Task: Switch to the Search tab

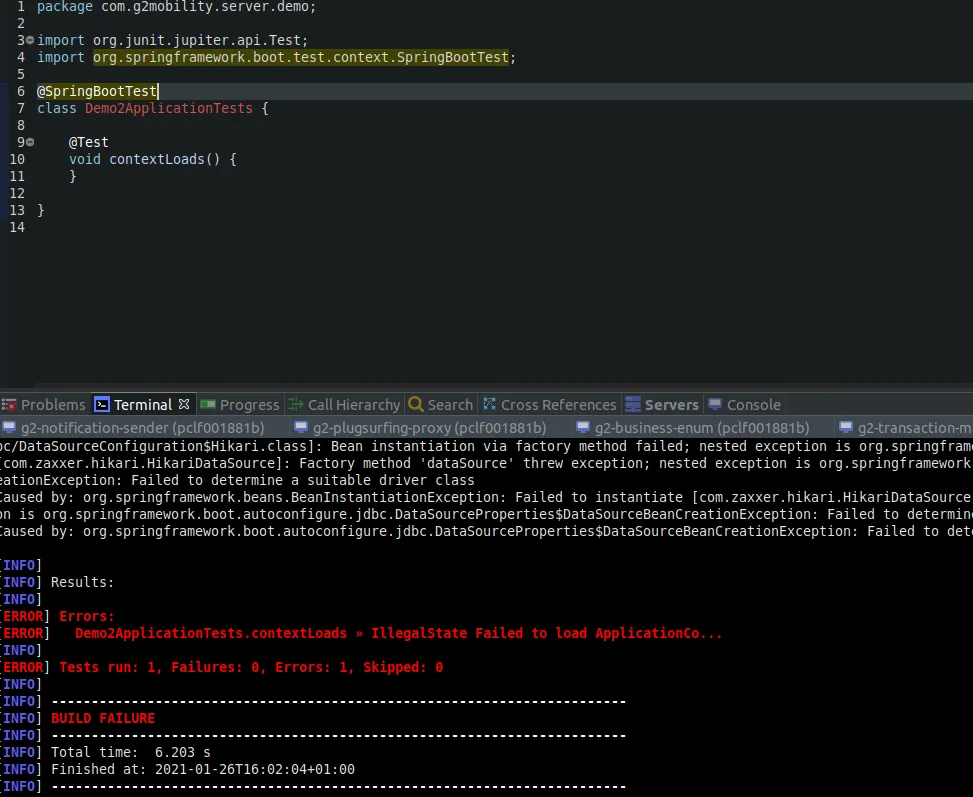Action: tap(441, 405)
